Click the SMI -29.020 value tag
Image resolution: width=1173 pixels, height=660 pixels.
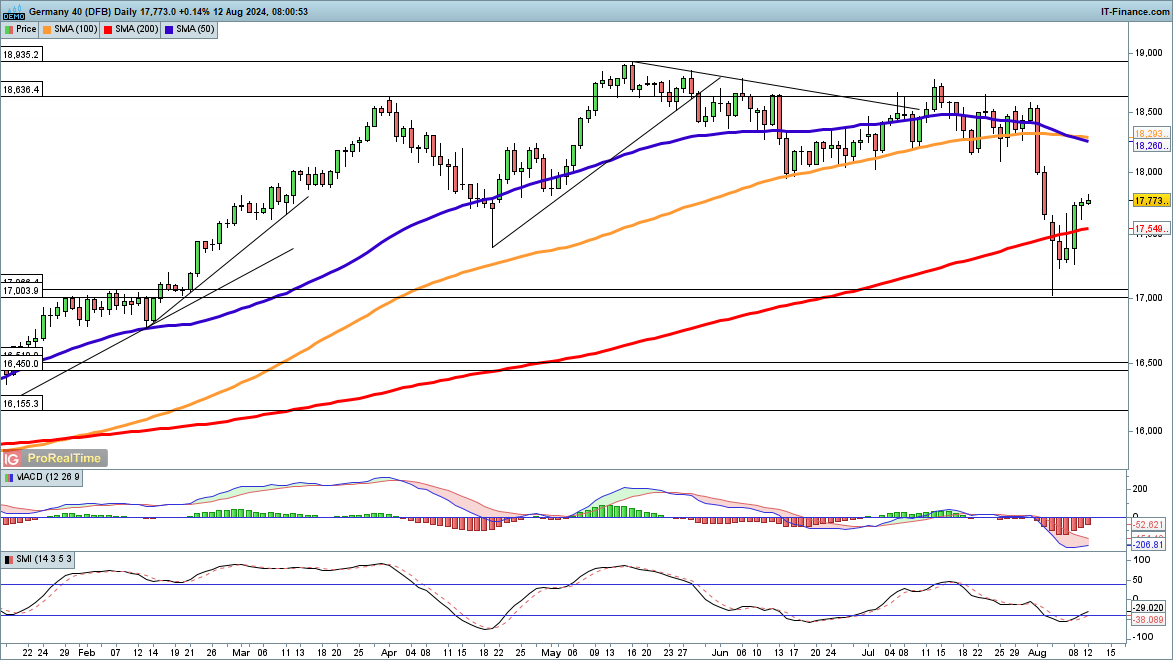tap(1151, 608)
